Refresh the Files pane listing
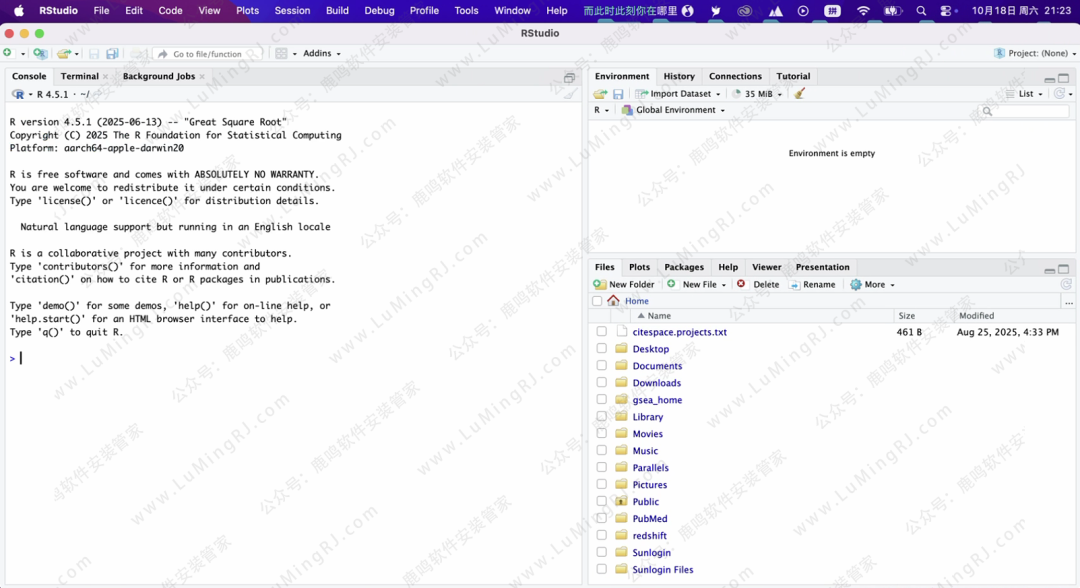The image size is (1080, 588). (x=1066, y=285)
